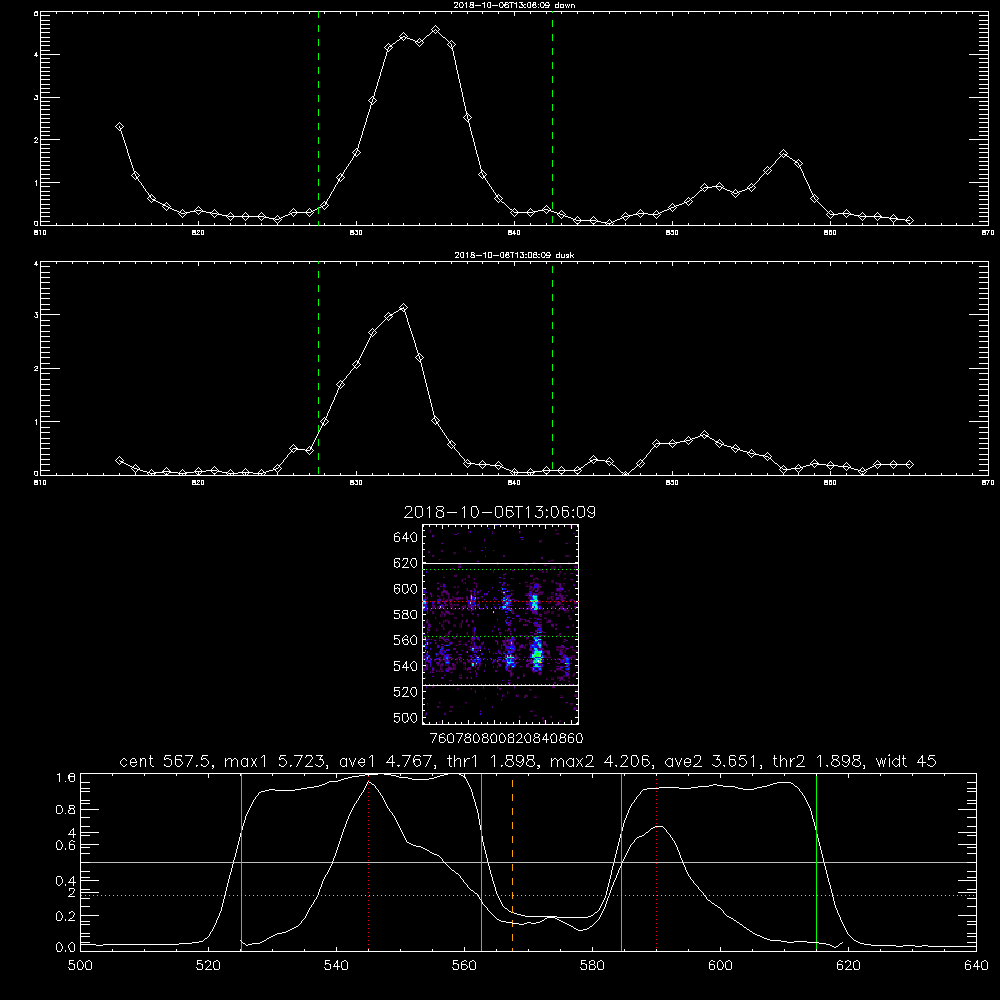Click the green vertical boundary line near 584
Viewport: 1000px width, 1000px height.
pos(621,861)
